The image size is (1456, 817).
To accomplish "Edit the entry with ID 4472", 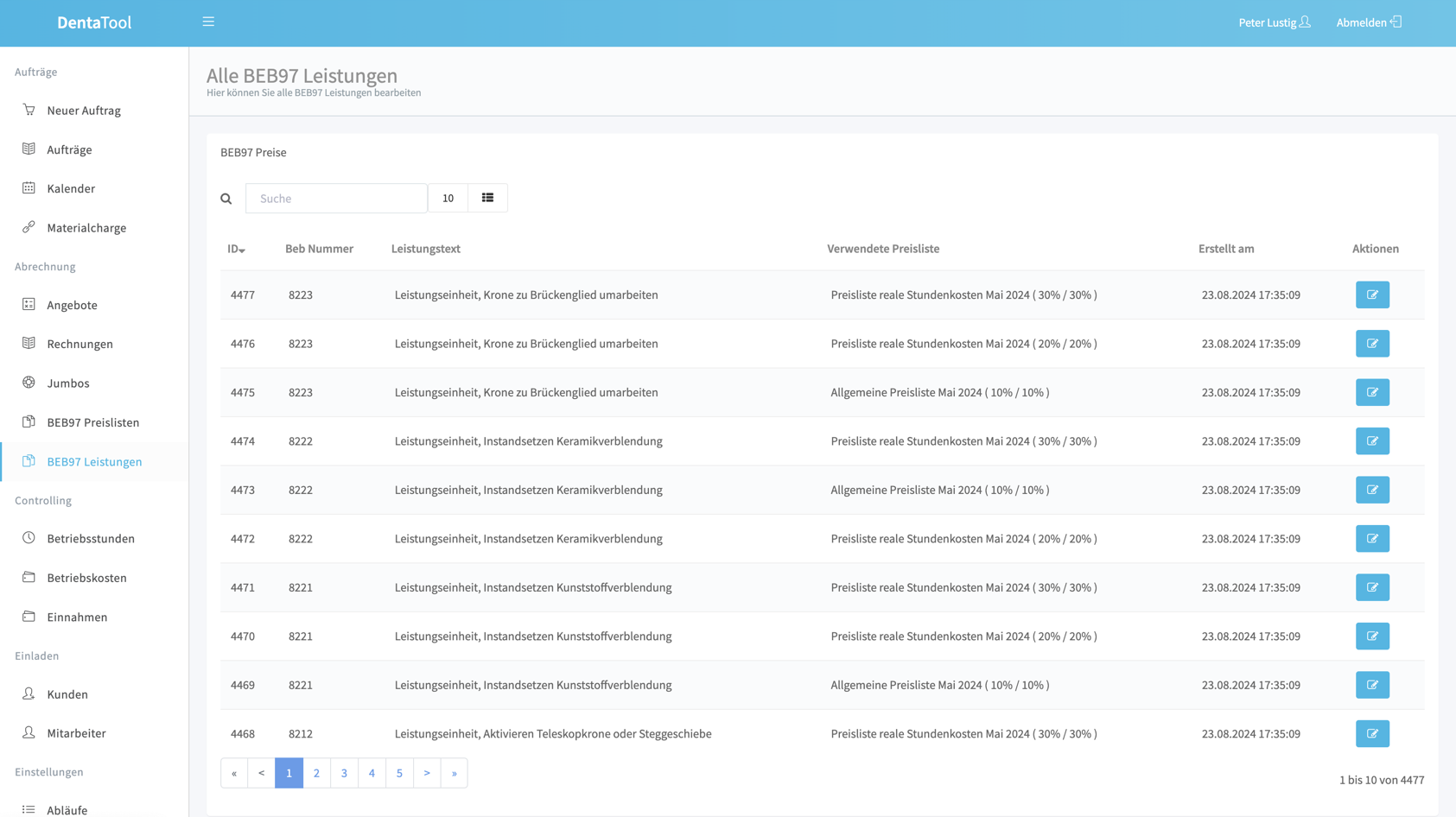I will [x=1372, y=539].
